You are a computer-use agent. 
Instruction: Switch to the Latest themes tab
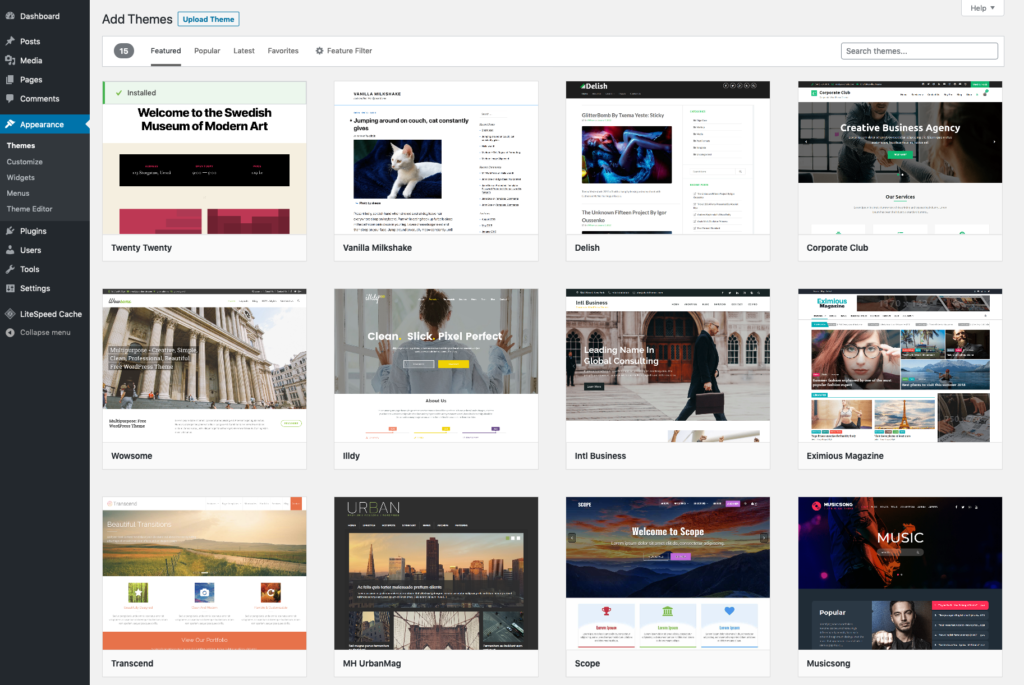244,51
